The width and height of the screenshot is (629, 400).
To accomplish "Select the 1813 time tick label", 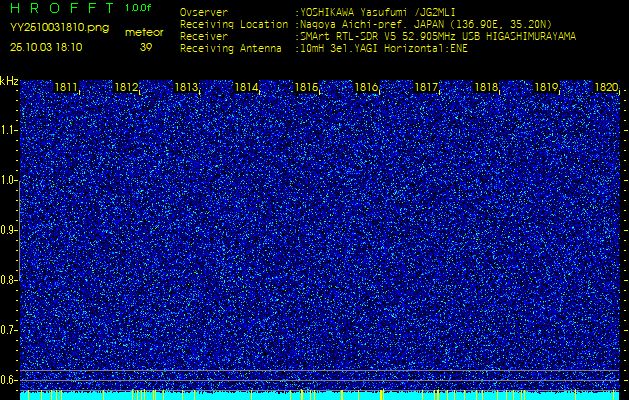I will [x=187, y=88].
